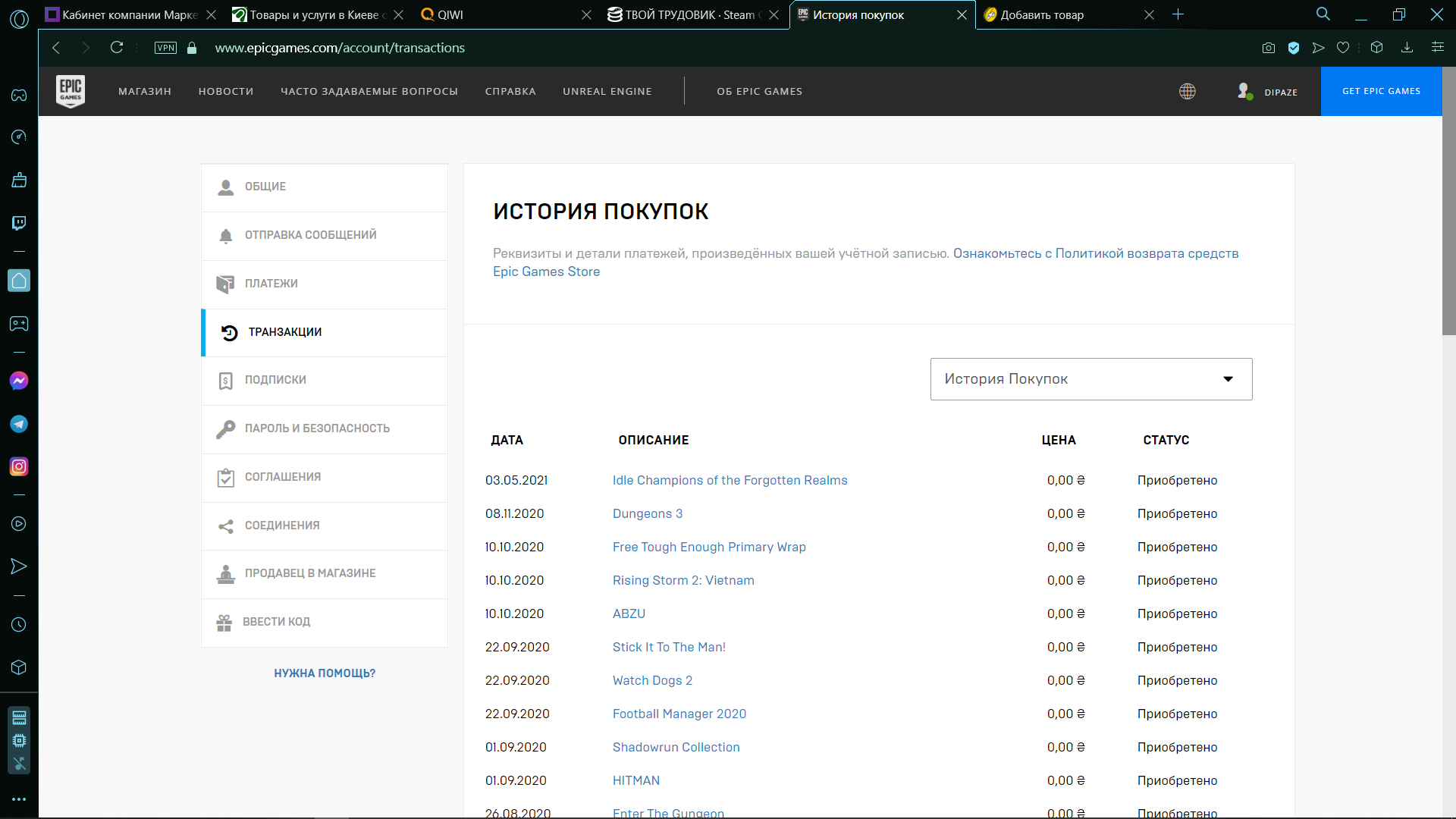Select СОГЛАШЕНИЯ in account sidebar

[325, 478]
